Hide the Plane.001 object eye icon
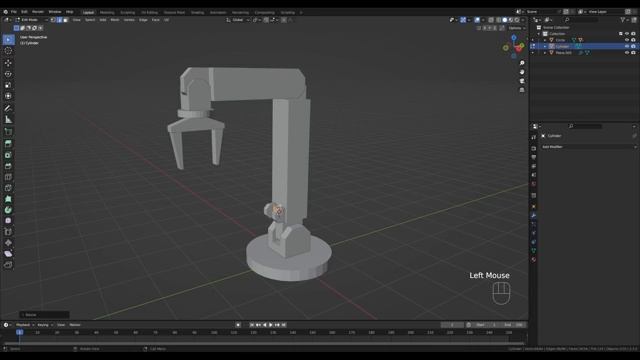The width and height of the screenshot is (640, 360). point(627,53)
